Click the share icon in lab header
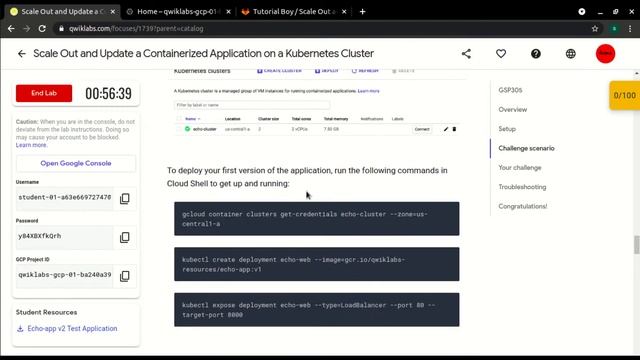 tap(466, 53)
